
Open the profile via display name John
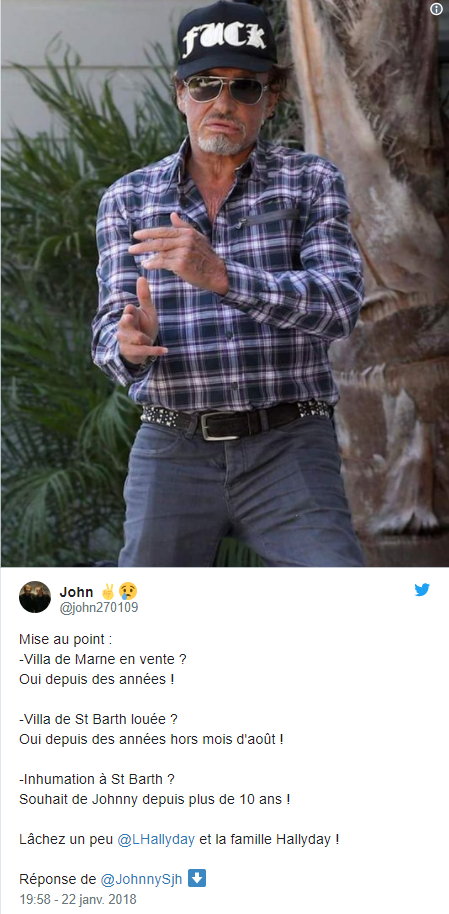(x=76, y=592)
